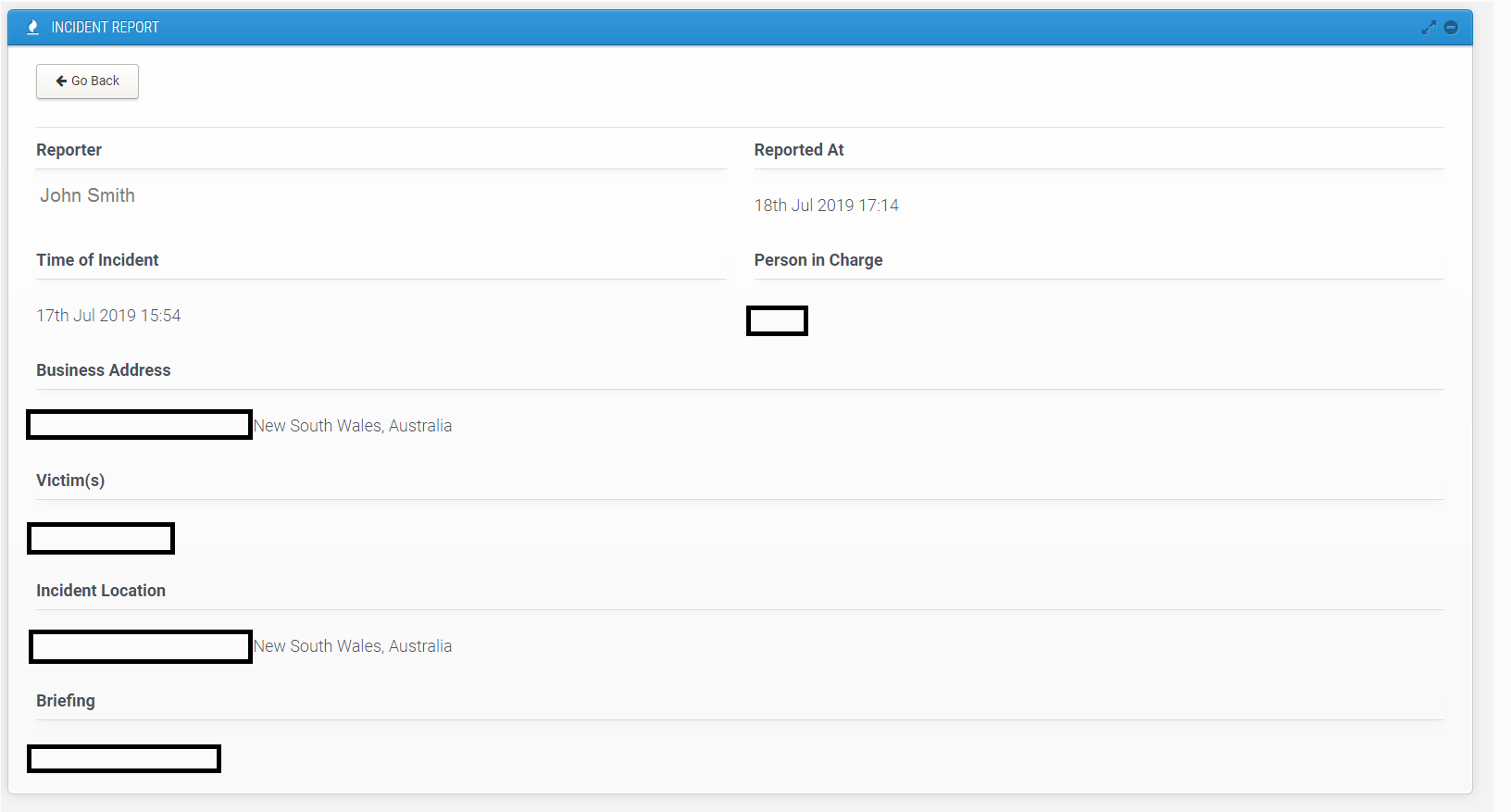Click the redacted incident location box
The width and height of the screenshot is (1511, 812).
coord(141,646)
